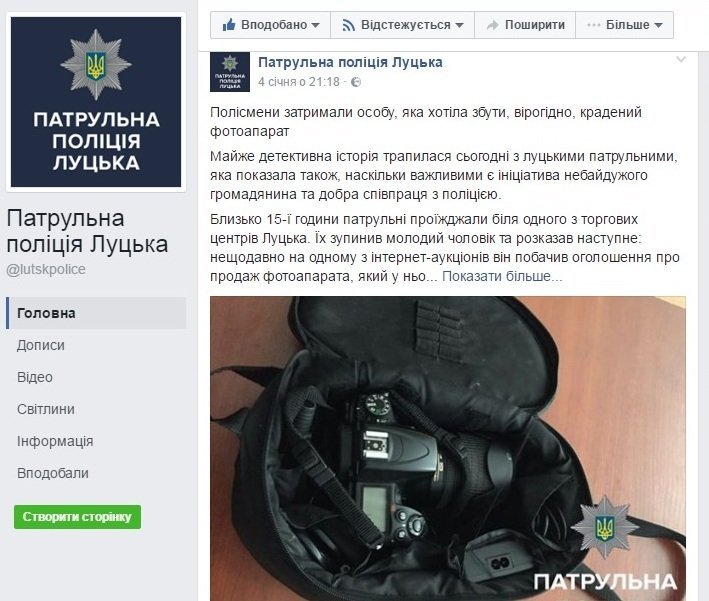The width and height of the screenshot is (709, 601).
Task: Open the camera bag photo in the post
Action: [x=448, y=449]
